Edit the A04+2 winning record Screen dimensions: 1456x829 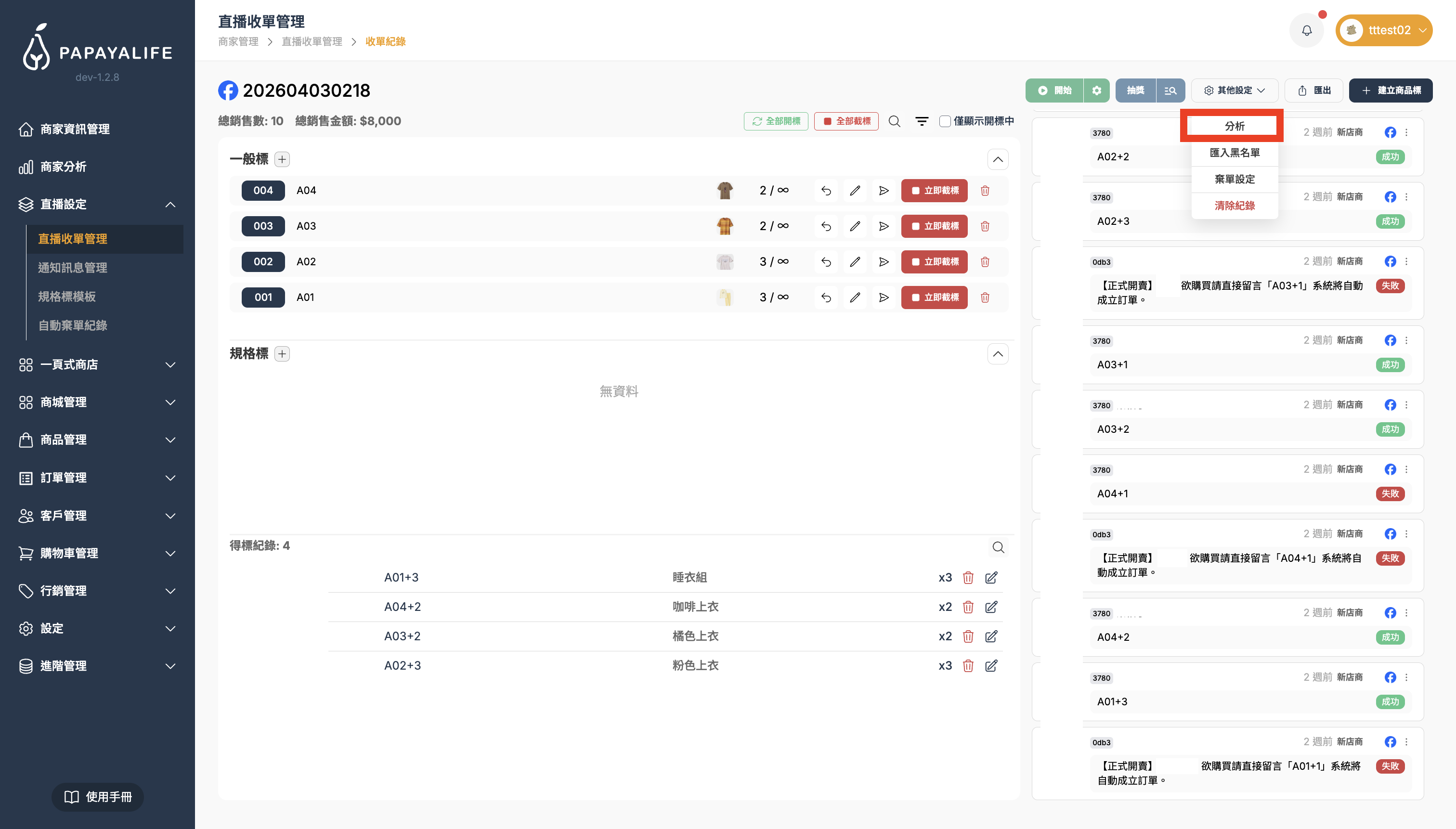991,607
